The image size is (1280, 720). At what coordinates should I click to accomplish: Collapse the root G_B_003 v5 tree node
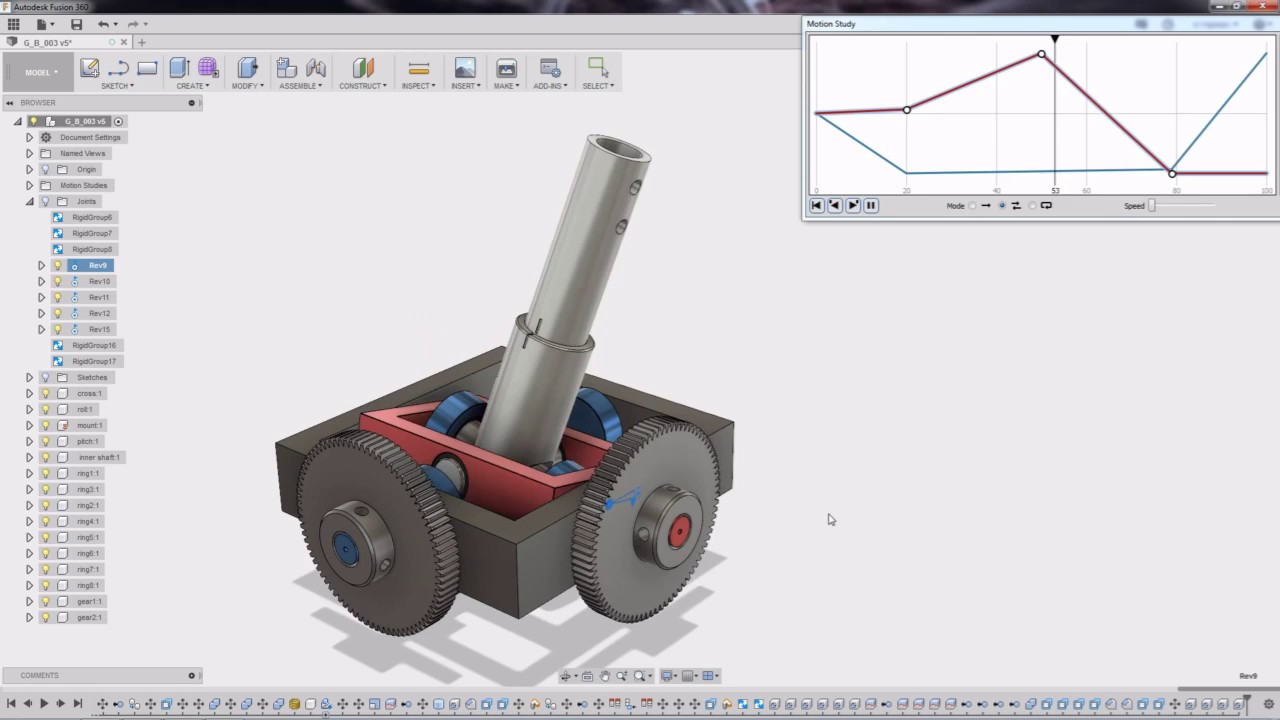(17, 121)
